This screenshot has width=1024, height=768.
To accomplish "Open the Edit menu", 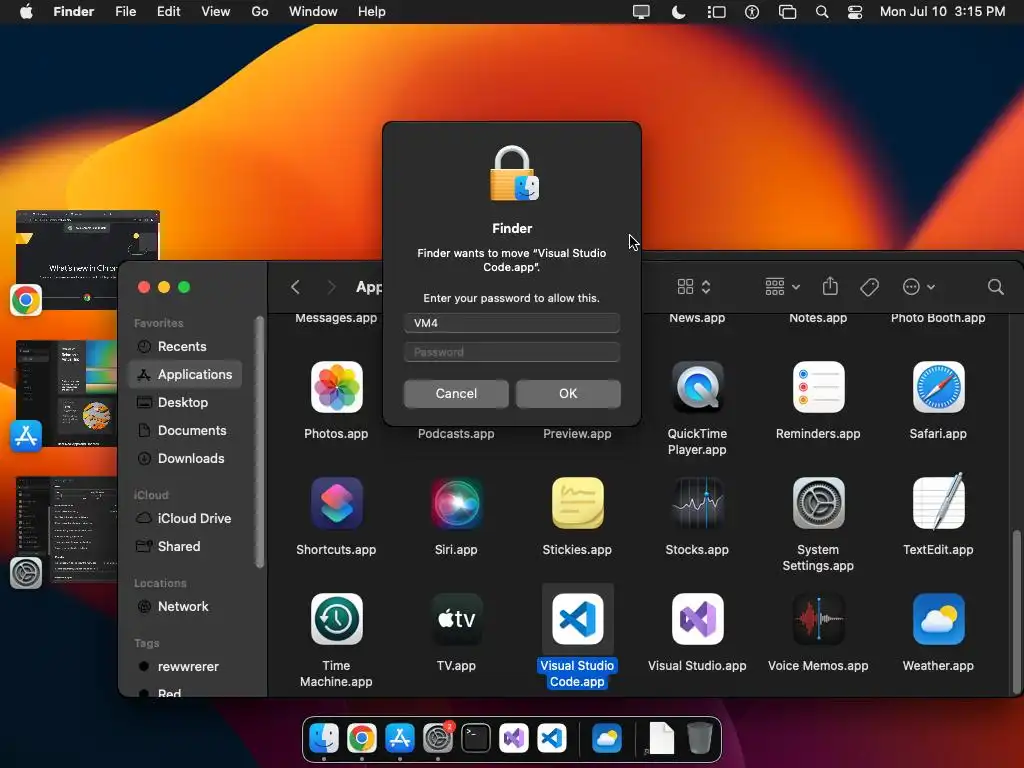I will tap(168, 12).
